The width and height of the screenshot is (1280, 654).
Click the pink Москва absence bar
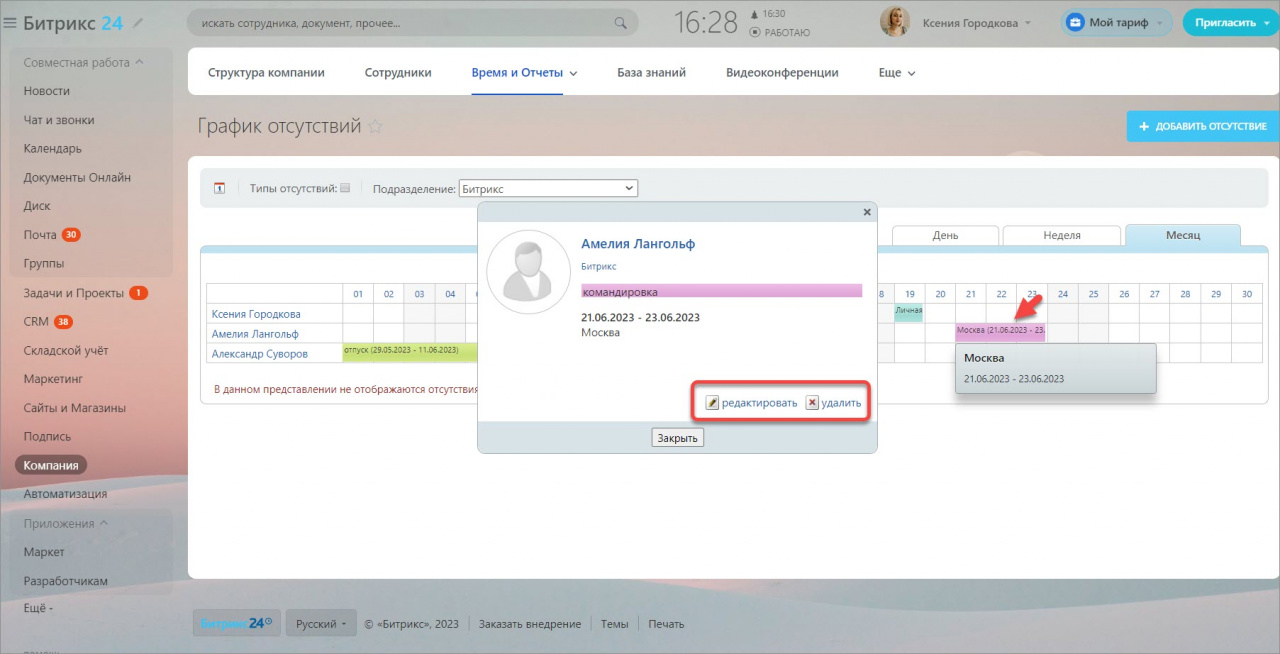[x=1000, y=331]
